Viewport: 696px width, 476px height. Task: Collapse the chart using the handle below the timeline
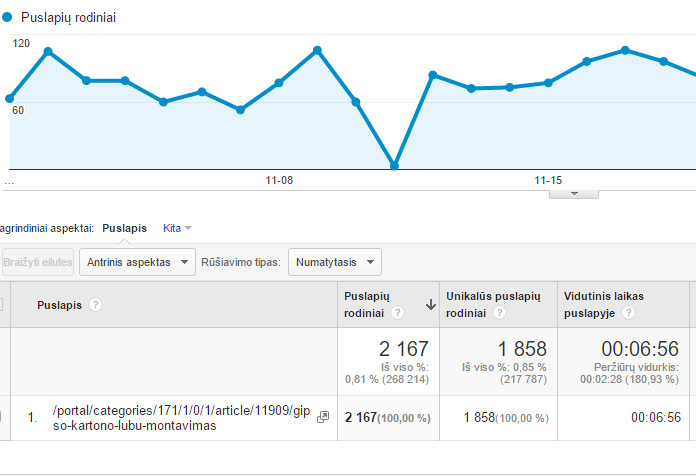point(574,194)
